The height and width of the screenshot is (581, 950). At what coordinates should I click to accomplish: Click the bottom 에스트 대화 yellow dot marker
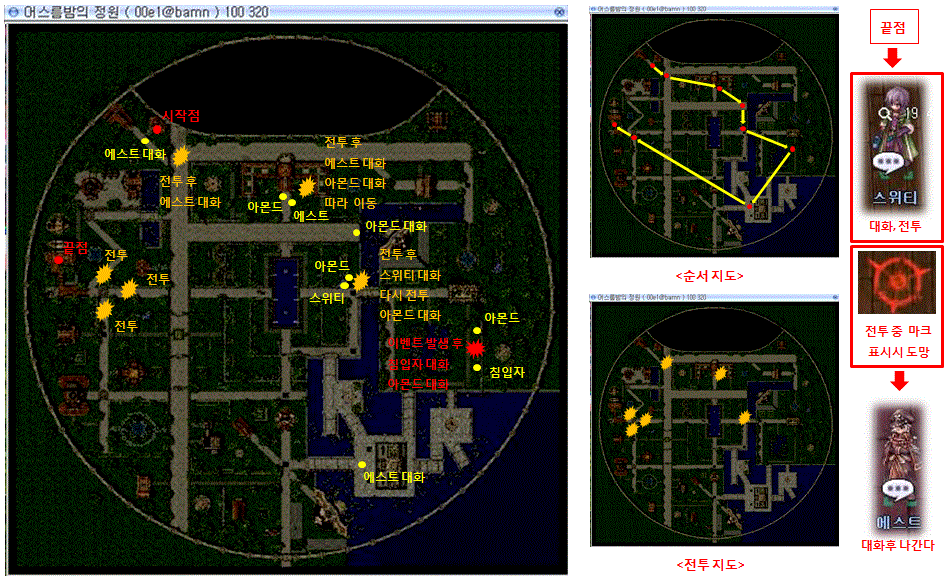361,465
